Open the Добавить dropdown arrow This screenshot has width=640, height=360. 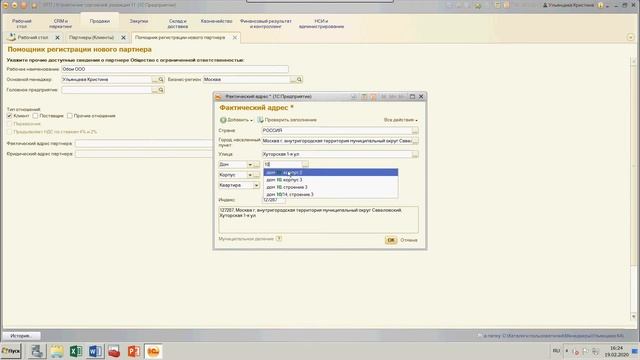pyautogui.click(x=251, y=120)
